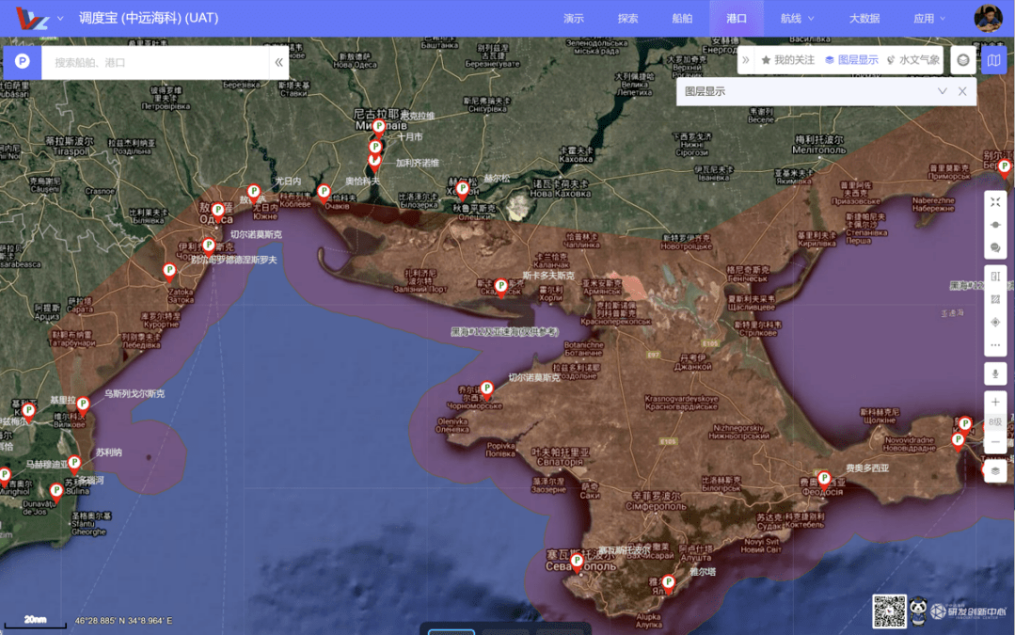Focus the 搜索船舶、港口 search field
This screenshot has height=636, width=1015.
pyautogui.click(x=155, y=62)
